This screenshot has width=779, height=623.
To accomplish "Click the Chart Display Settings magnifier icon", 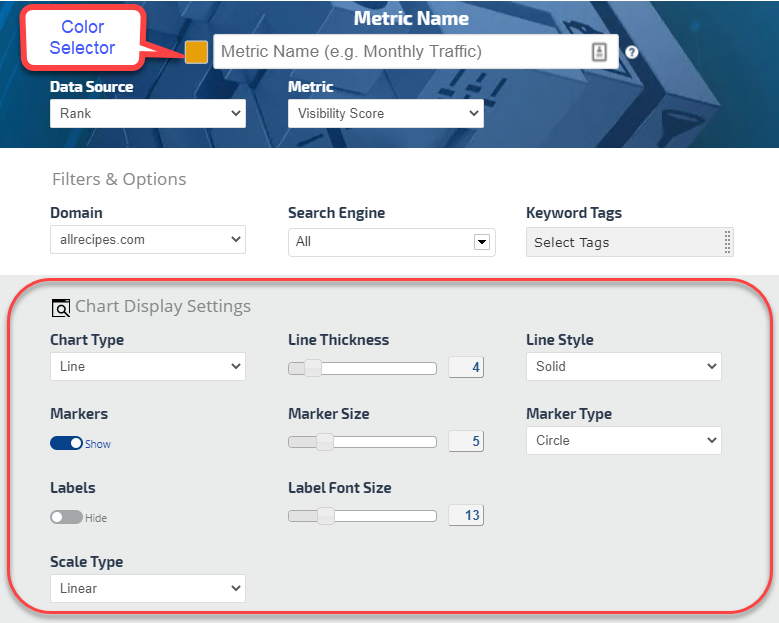I will pyautogui.click(x=61, y=307).
